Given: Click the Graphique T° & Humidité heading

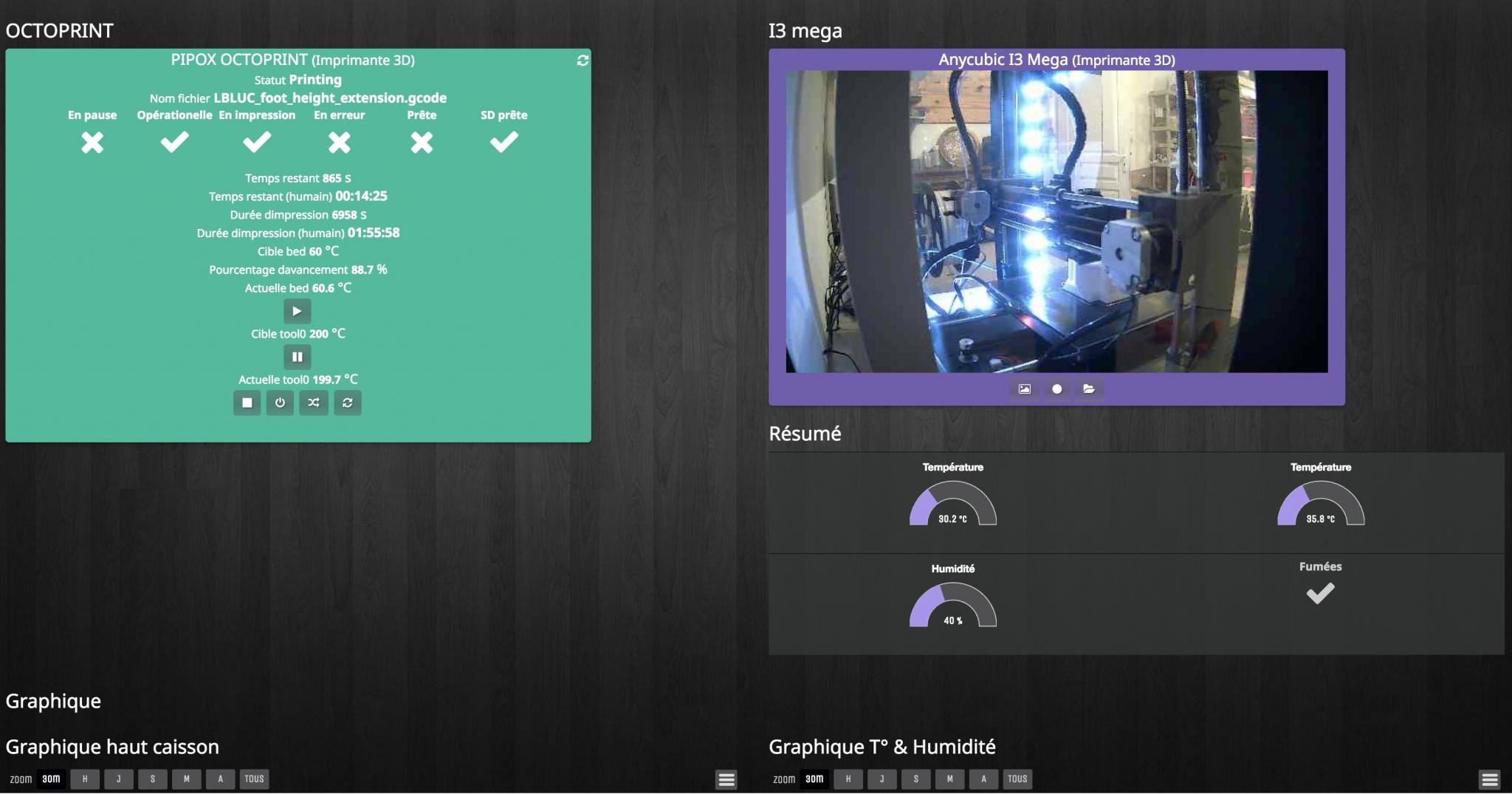Looking at the screenshot, I should click(882, 747).
